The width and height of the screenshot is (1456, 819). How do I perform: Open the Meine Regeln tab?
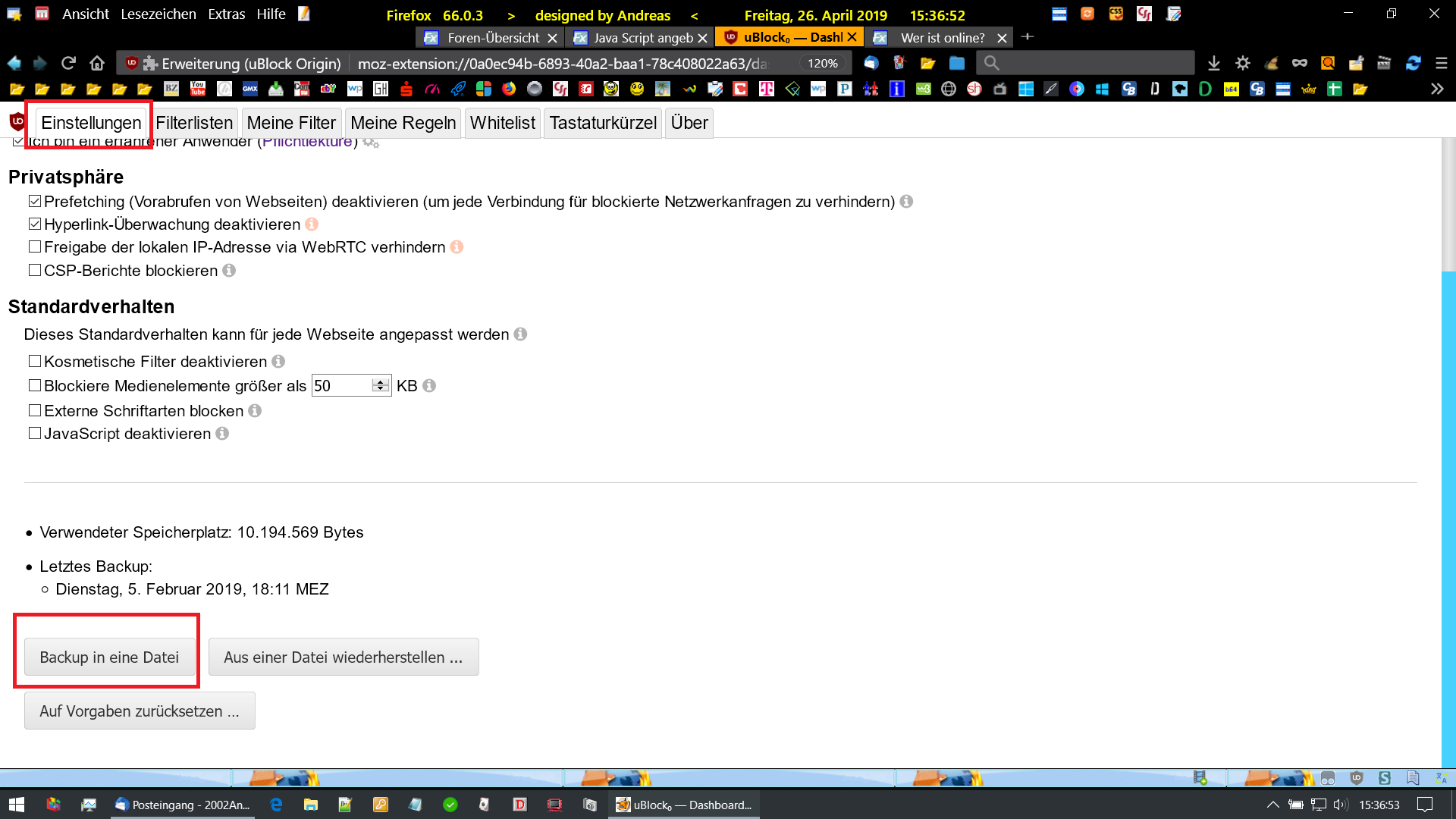[x=403, y=123]
